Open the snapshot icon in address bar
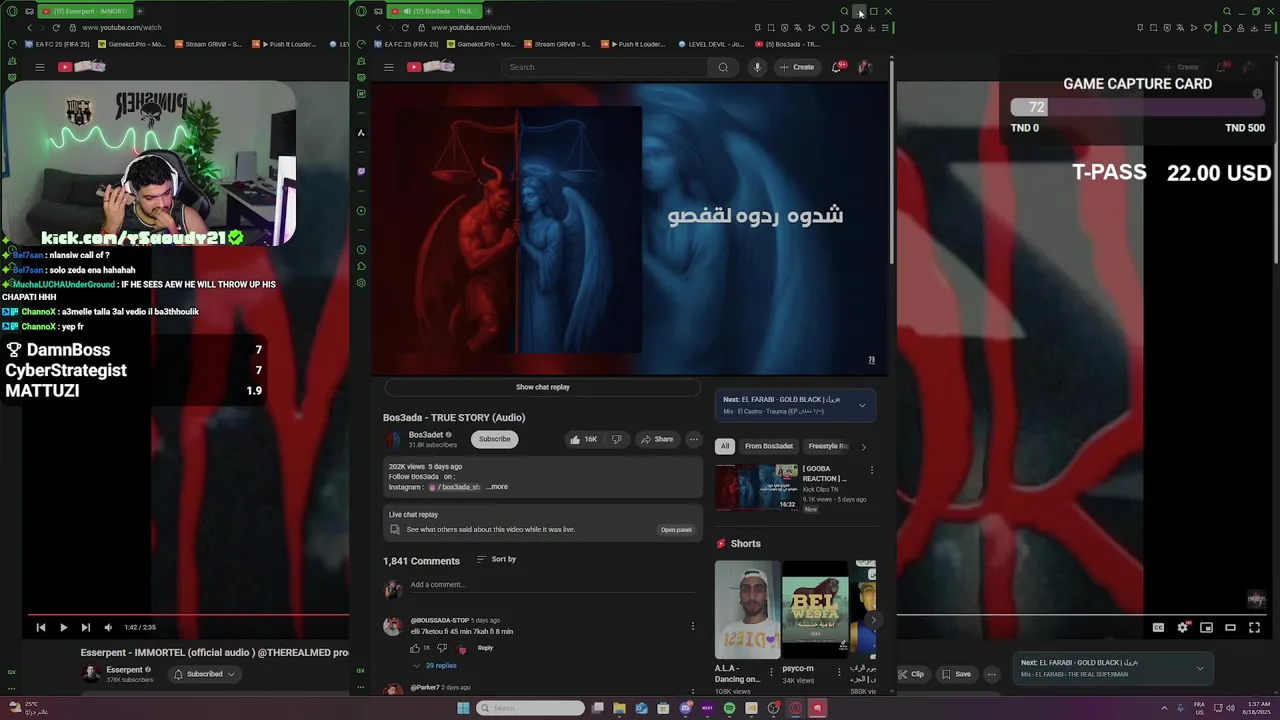 (771, 28)
